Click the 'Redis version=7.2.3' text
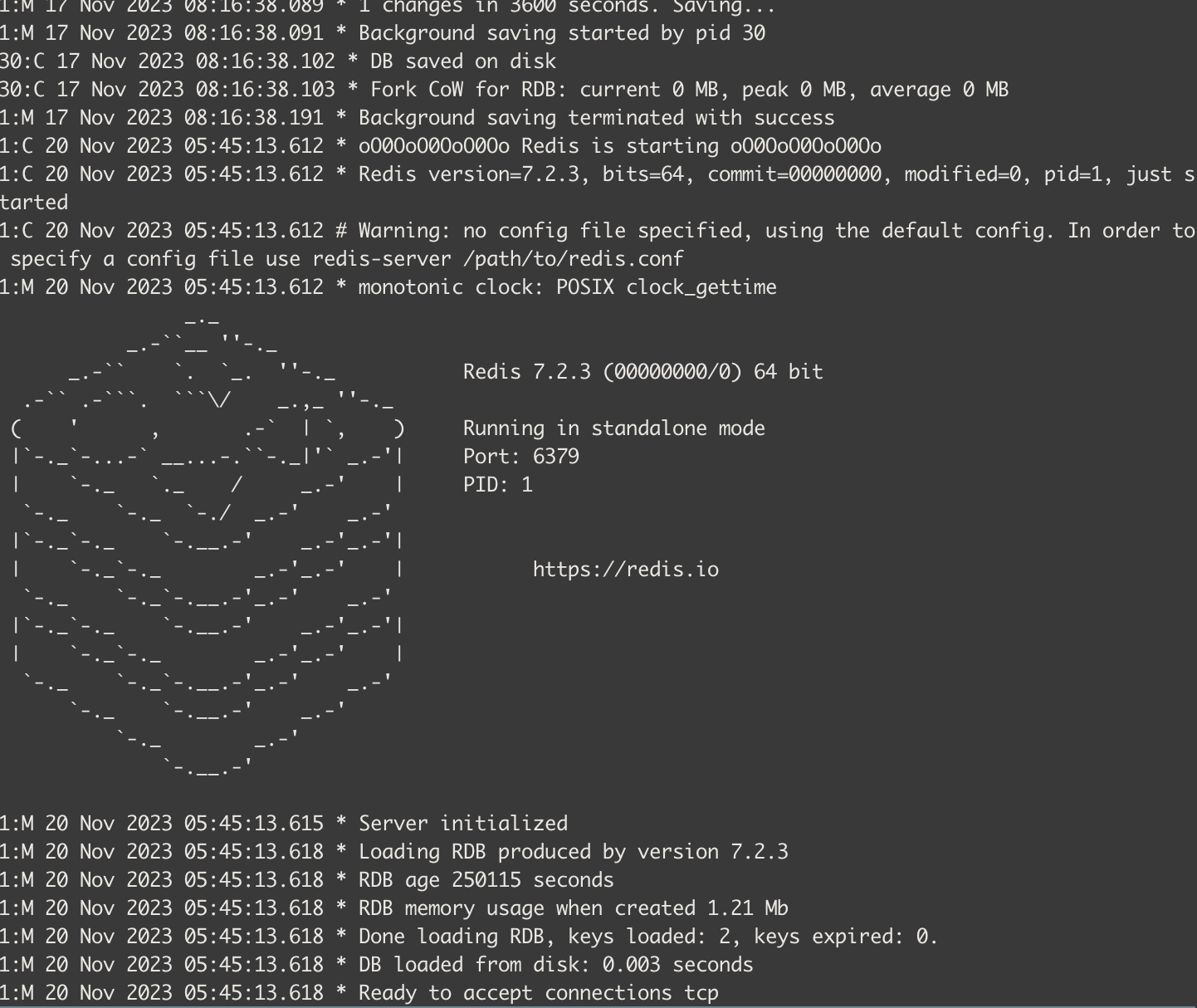The image size is (1197, 1008). [x=474, y=174]
